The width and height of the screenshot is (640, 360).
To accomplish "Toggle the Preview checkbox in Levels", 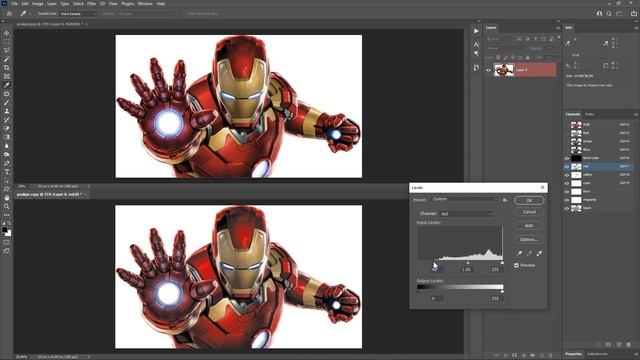I will (x=516, y=265).
